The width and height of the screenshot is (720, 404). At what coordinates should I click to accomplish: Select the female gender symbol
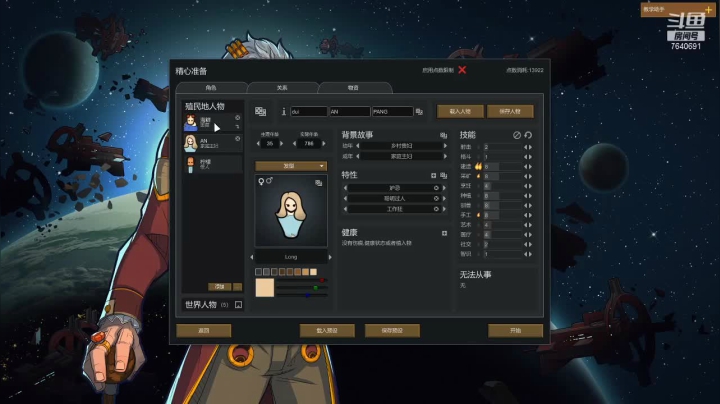pos(261,182)
